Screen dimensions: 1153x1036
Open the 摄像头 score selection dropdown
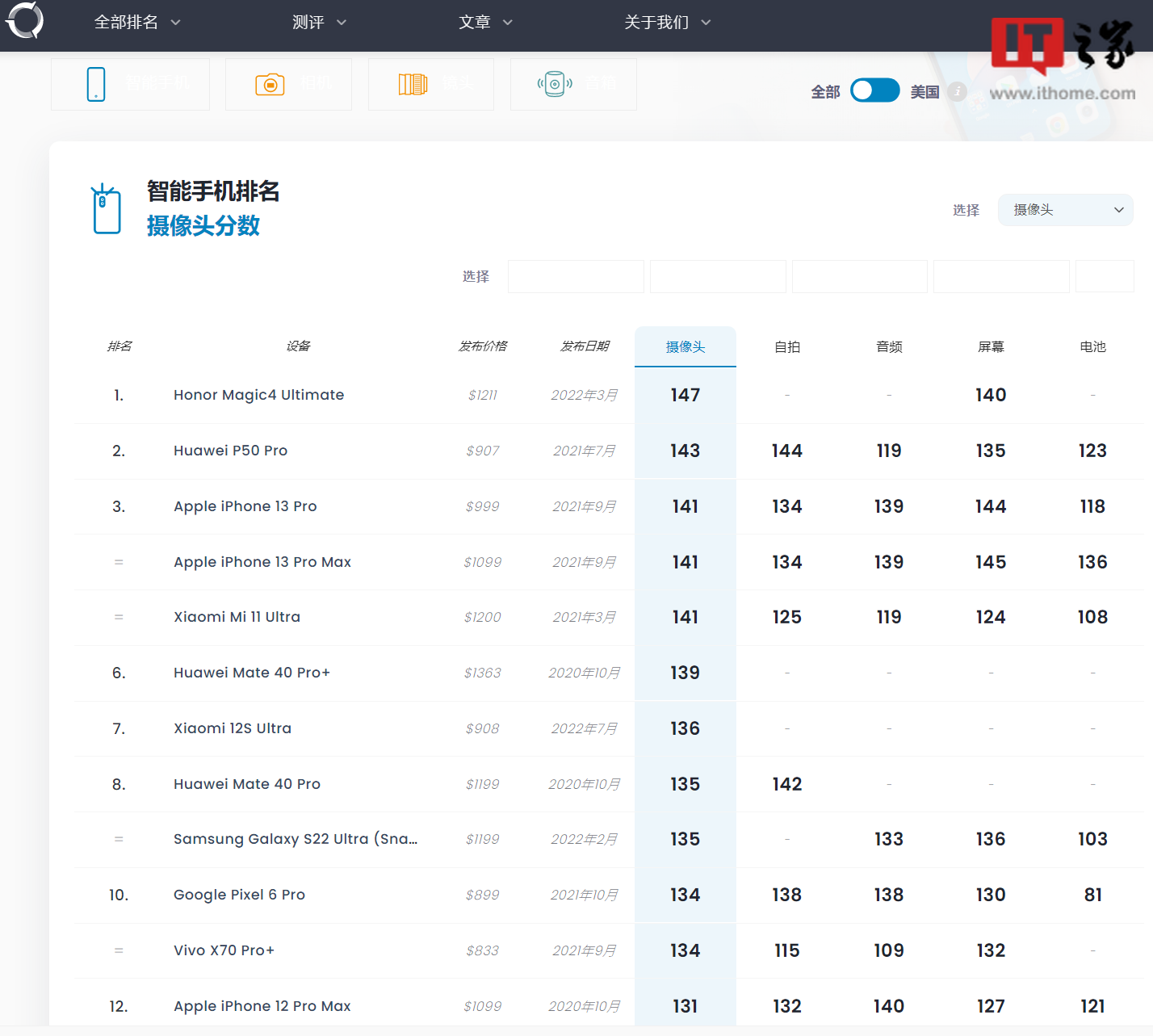click(1065, 210)
